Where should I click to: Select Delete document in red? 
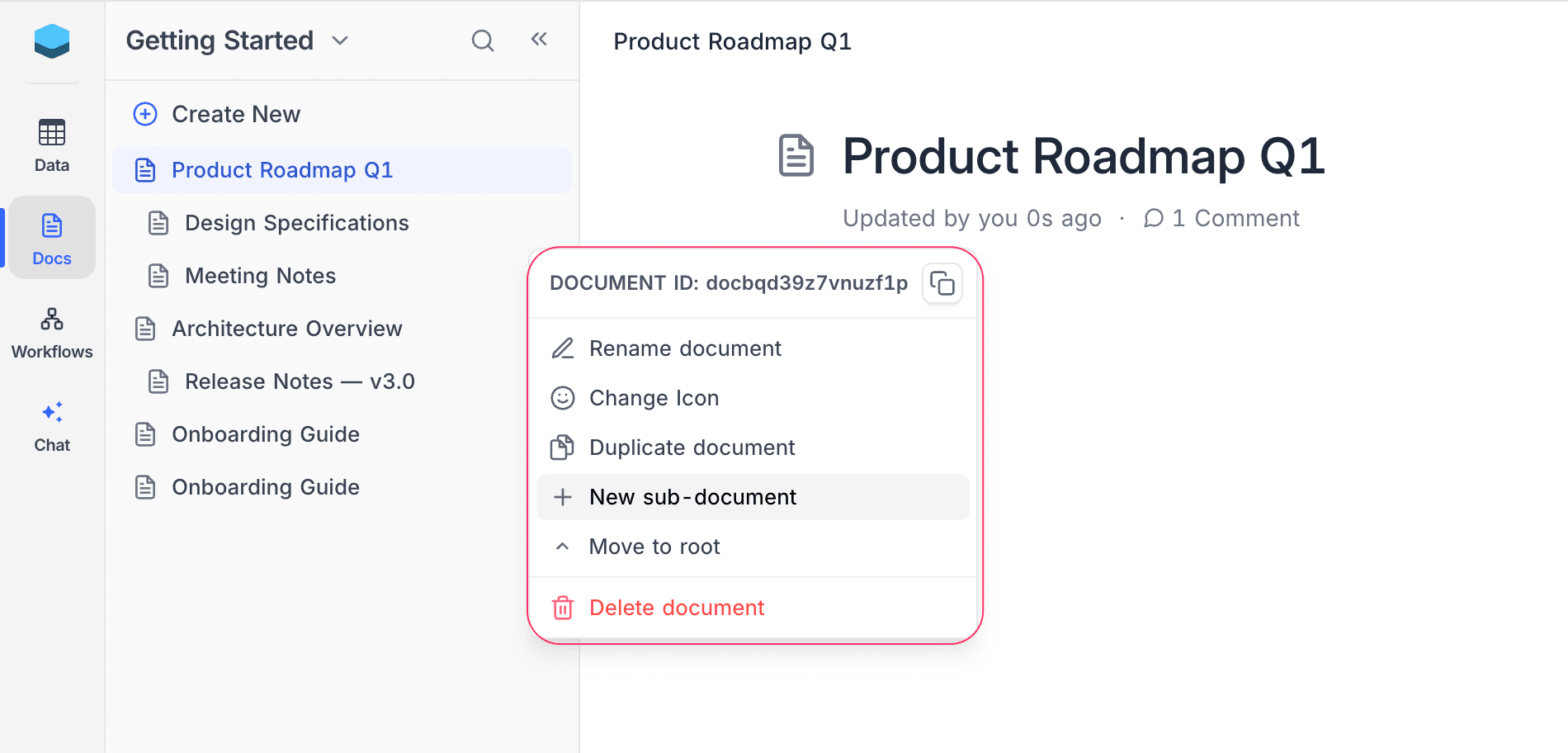tap(677, 608)
